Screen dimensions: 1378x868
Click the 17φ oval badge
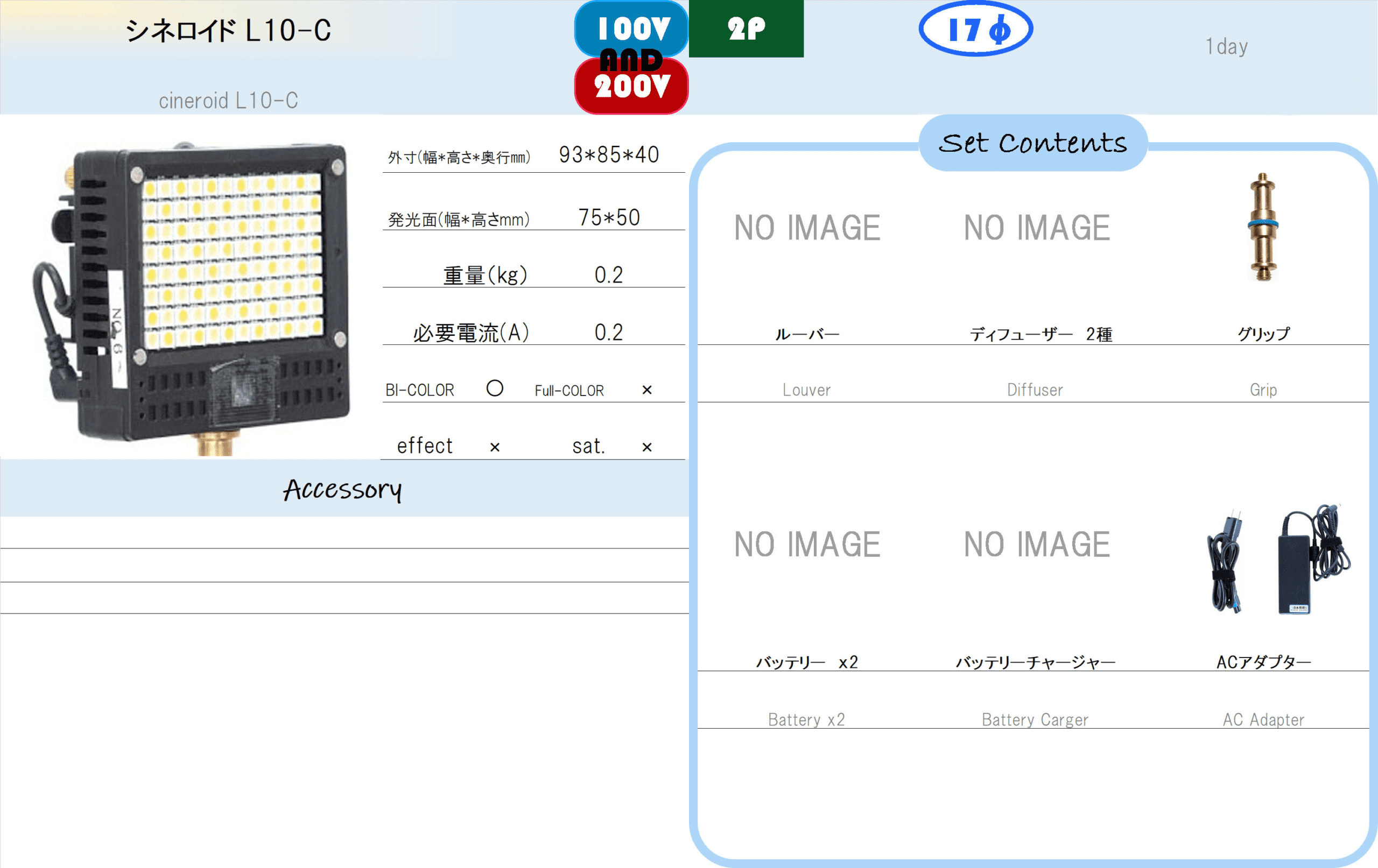click(976, 29)
